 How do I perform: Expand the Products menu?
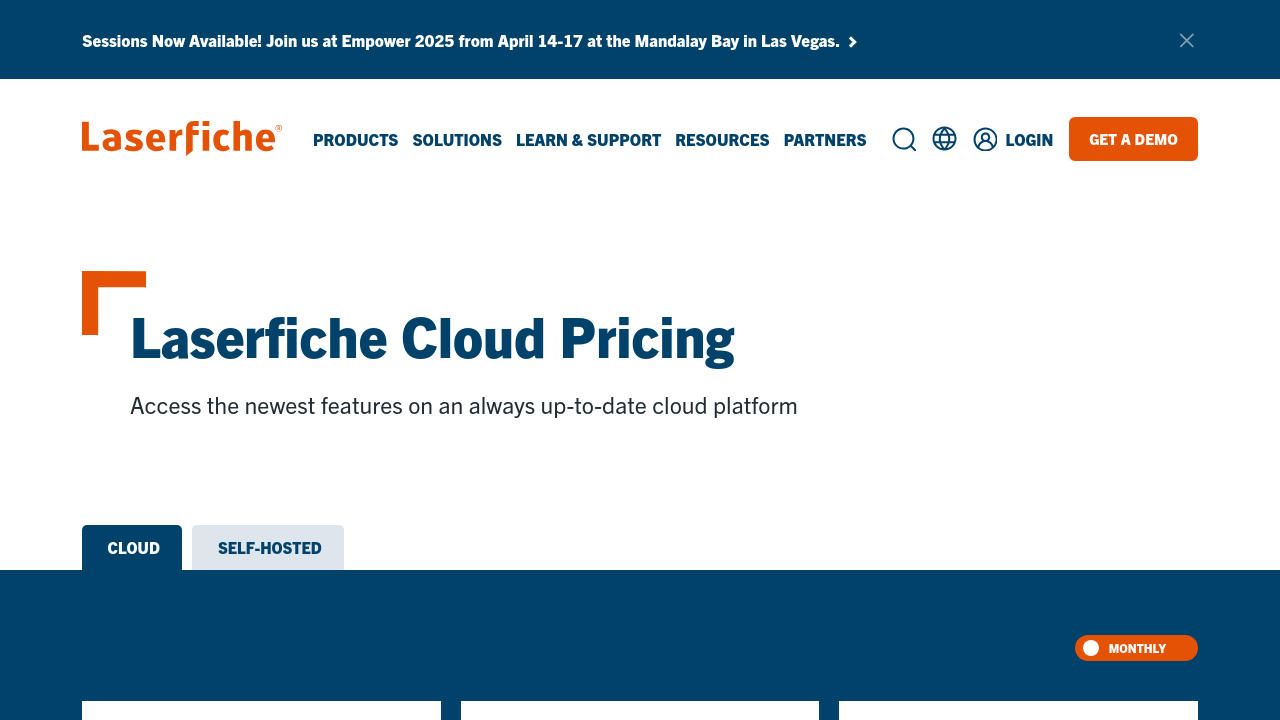coord(355,140)
